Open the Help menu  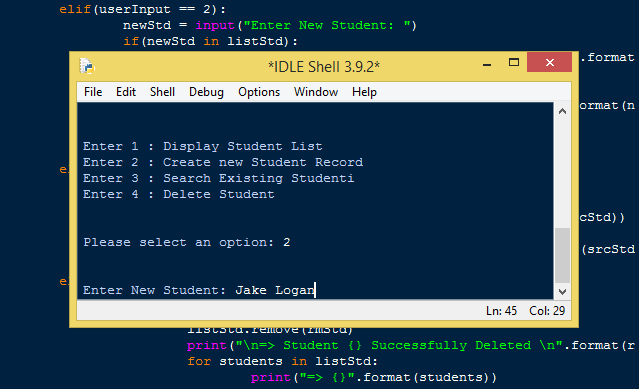point(364,92)
